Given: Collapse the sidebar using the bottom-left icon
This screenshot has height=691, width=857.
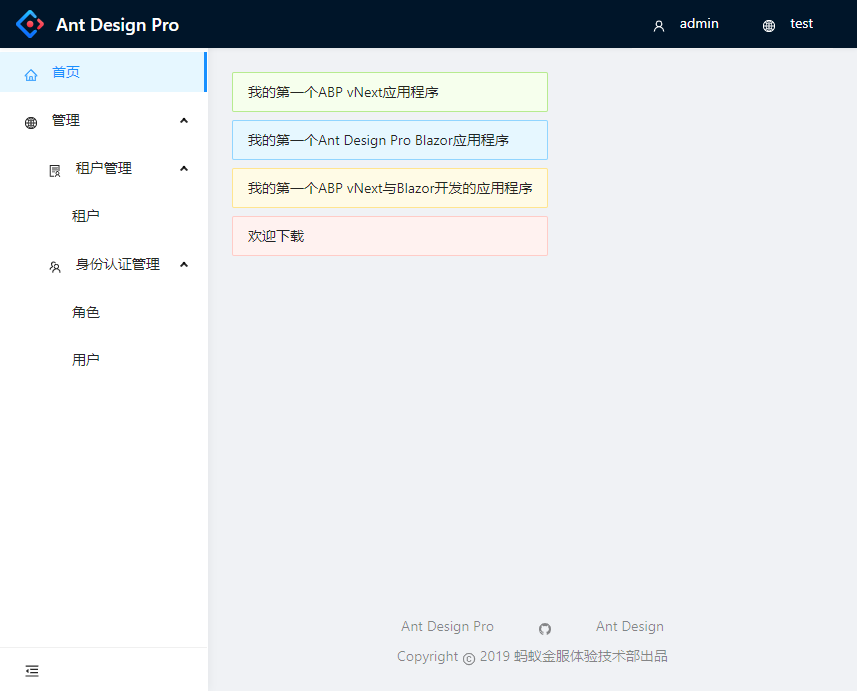Looking at the screenshot, I should click(31, 670).
